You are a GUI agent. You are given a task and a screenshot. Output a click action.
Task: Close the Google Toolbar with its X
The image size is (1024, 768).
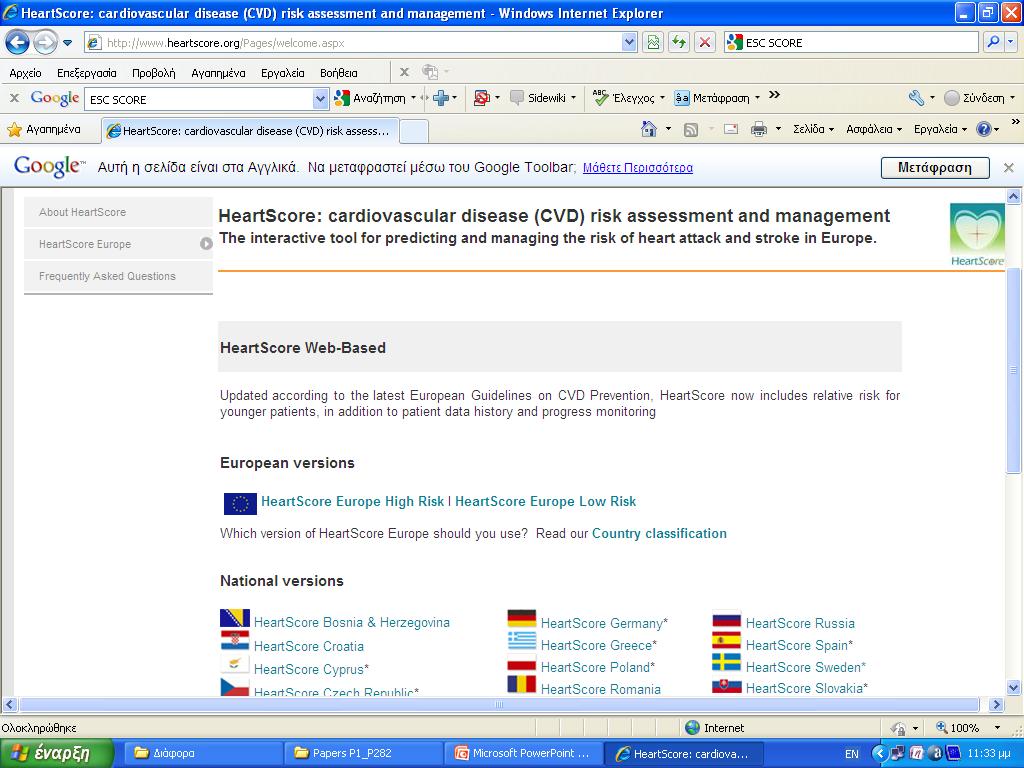click(x=14, y=98)
